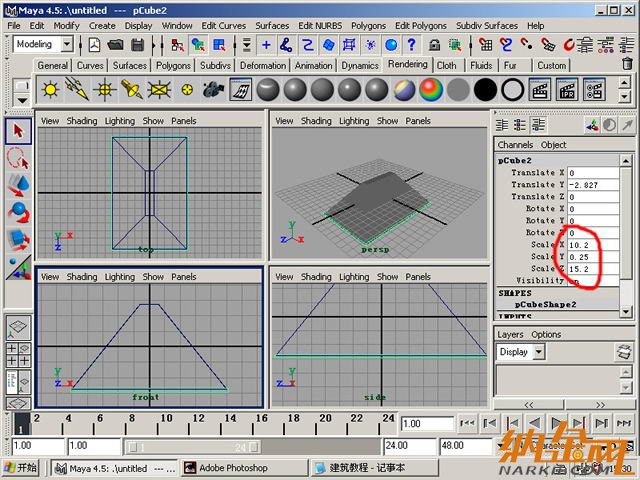
Task: Create a new layer using Layers icon
Action: pyautogui.click(x=622, y=351)
